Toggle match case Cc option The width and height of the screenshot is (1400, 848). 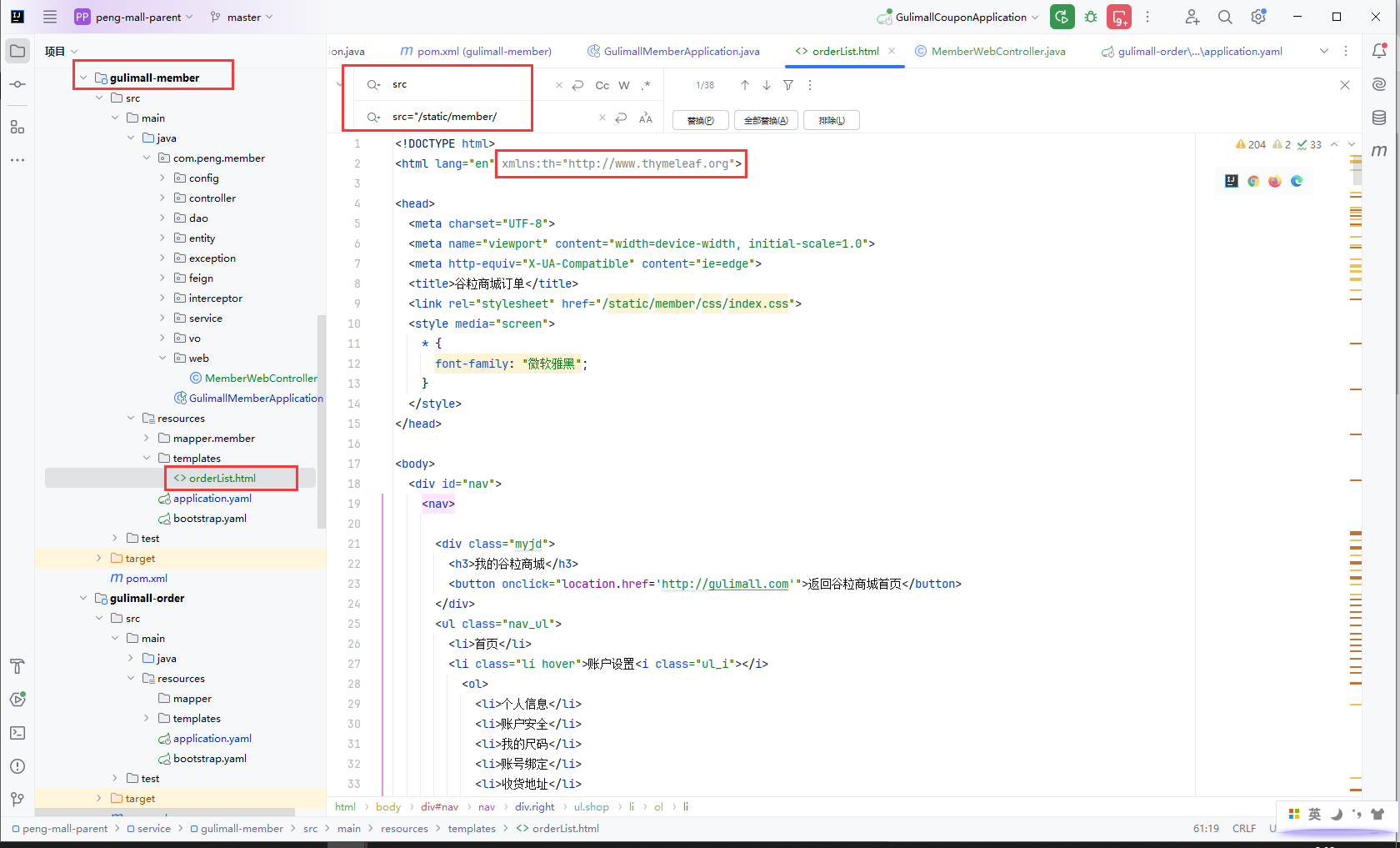(x=602, y=85)
